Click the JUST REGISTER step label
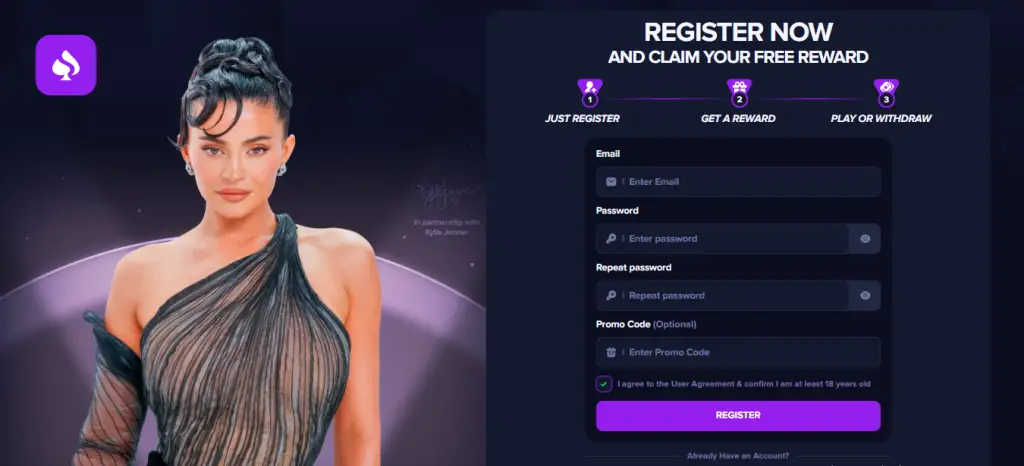The image size is (1024, 466). (x=583, y=119)
